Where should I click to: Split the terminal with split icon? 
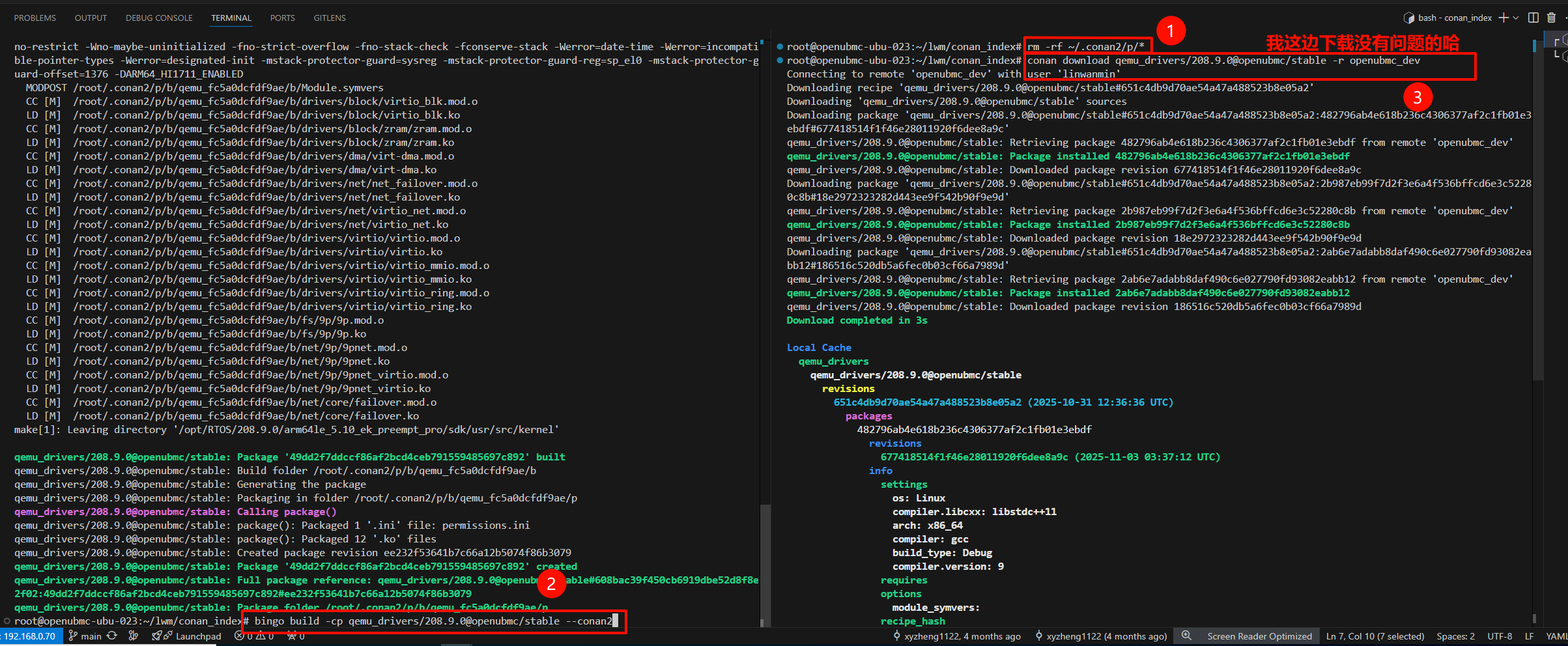pos(1533,18)
